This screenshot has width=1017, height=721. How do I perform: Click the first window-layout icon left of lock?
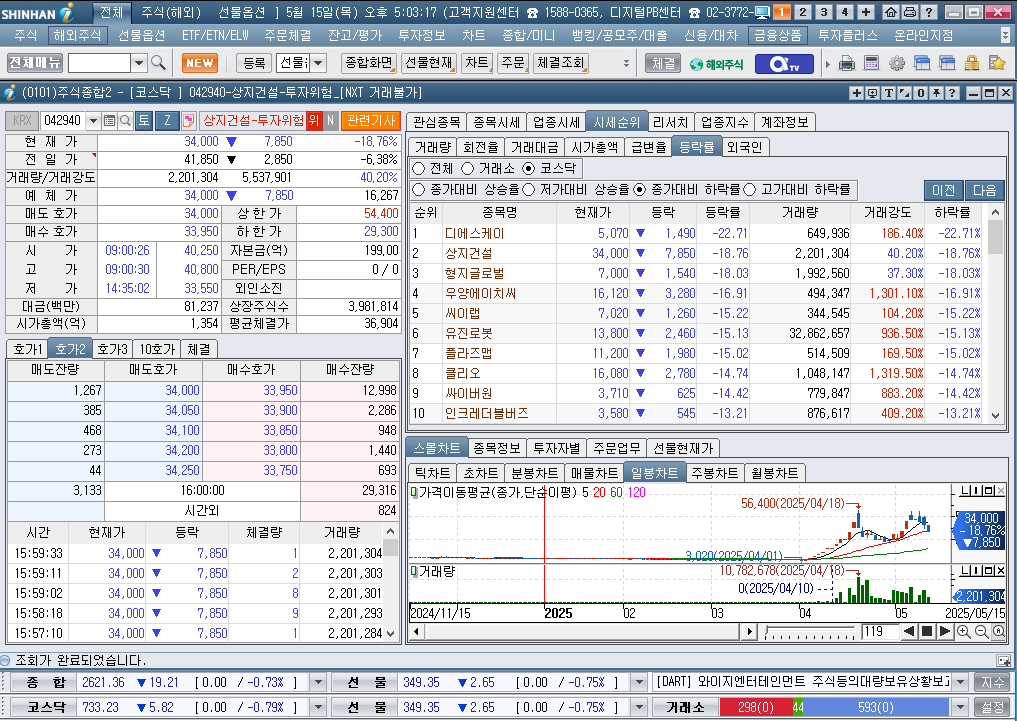point(922,64)
